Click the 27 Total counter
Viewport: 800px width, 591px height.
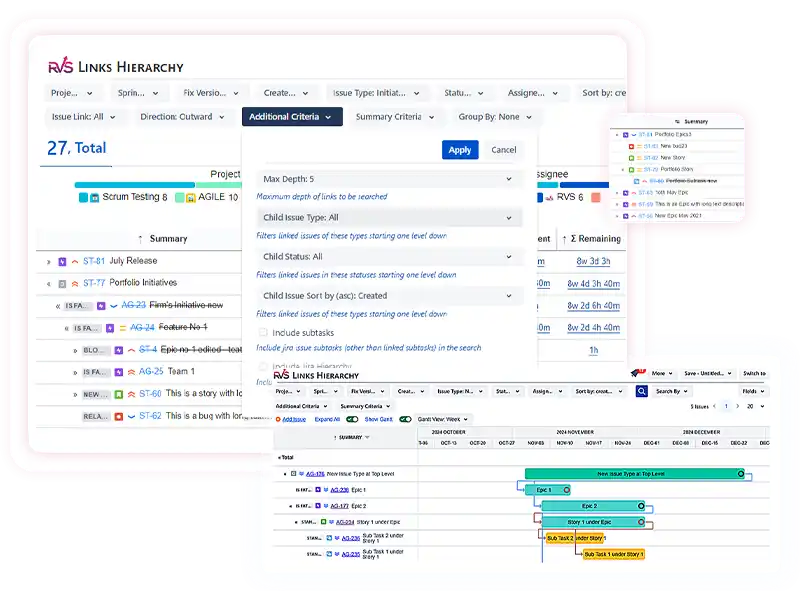point(77,148)
